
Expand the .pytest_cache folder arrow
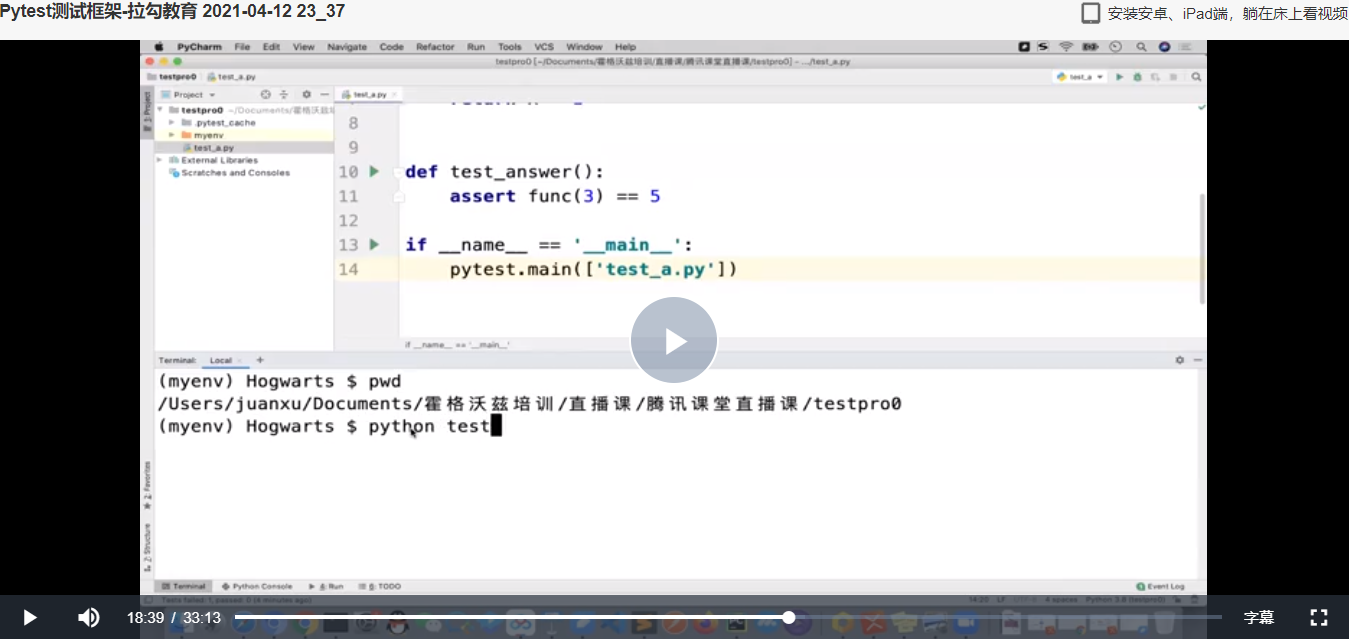[172, 122]
